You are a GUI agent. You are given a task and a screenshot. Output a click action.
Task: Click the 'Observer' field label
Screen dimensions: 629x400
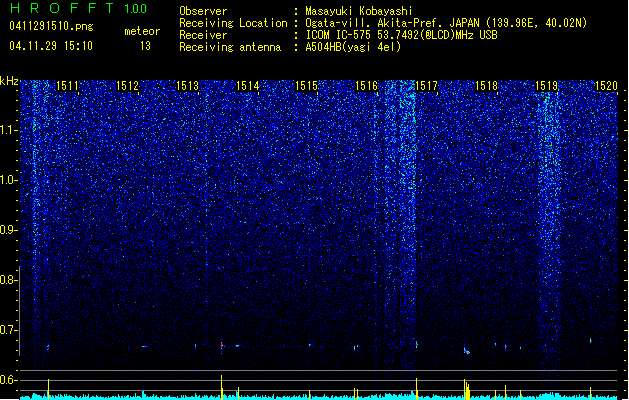point(203,11)
